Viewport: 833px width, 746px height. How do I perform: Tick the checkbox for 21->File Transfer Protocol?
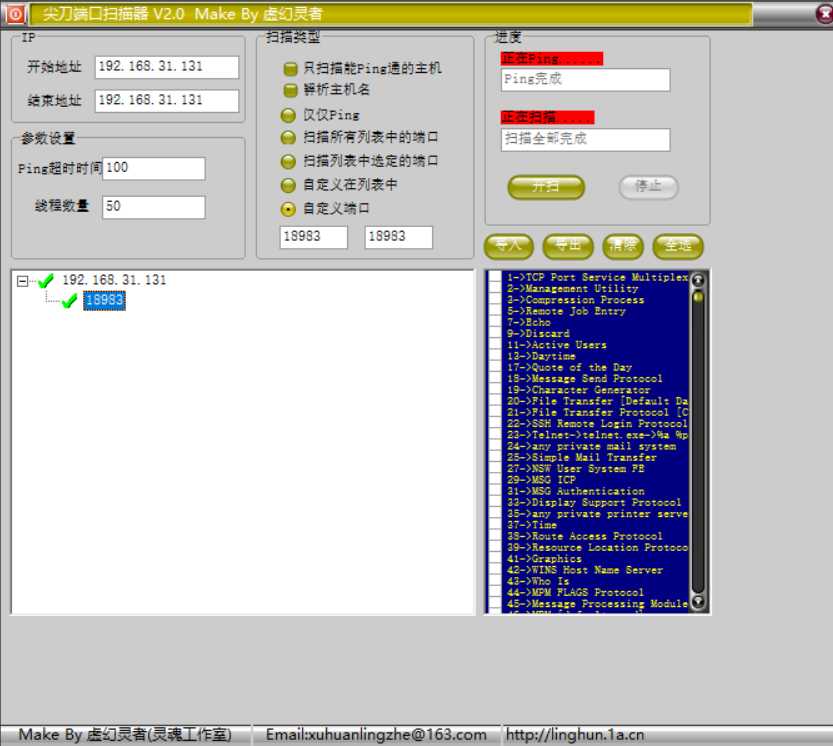(495, 412)
